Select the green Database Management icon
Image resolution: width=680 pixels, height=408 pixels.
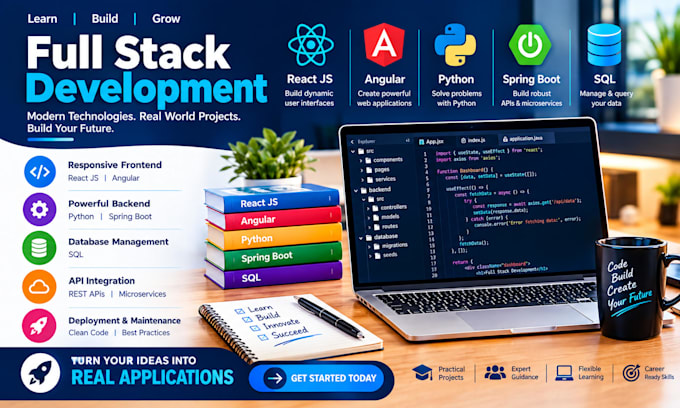(39, 248)
